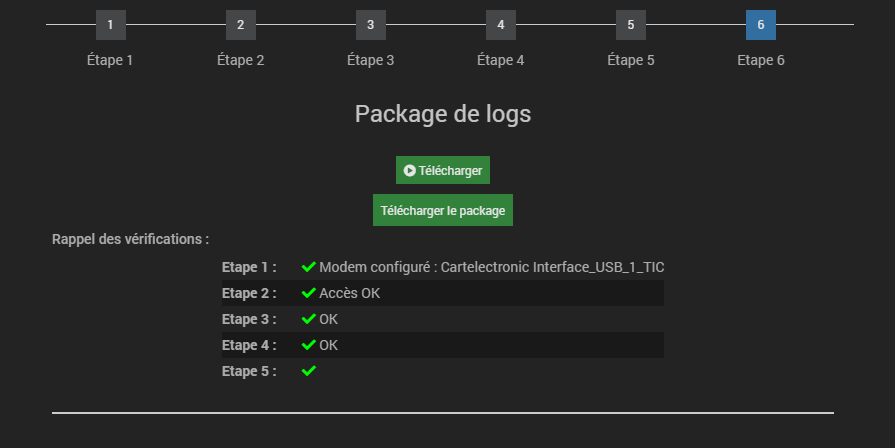Click the Etape 3 green checkmark

point(309,319)
